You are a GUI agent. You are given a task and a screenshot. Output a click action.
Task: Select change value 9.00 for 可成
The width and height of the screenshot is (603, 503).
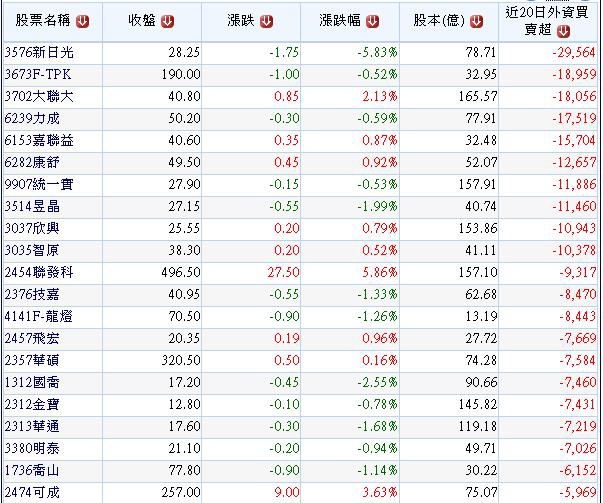coord(287,493)
